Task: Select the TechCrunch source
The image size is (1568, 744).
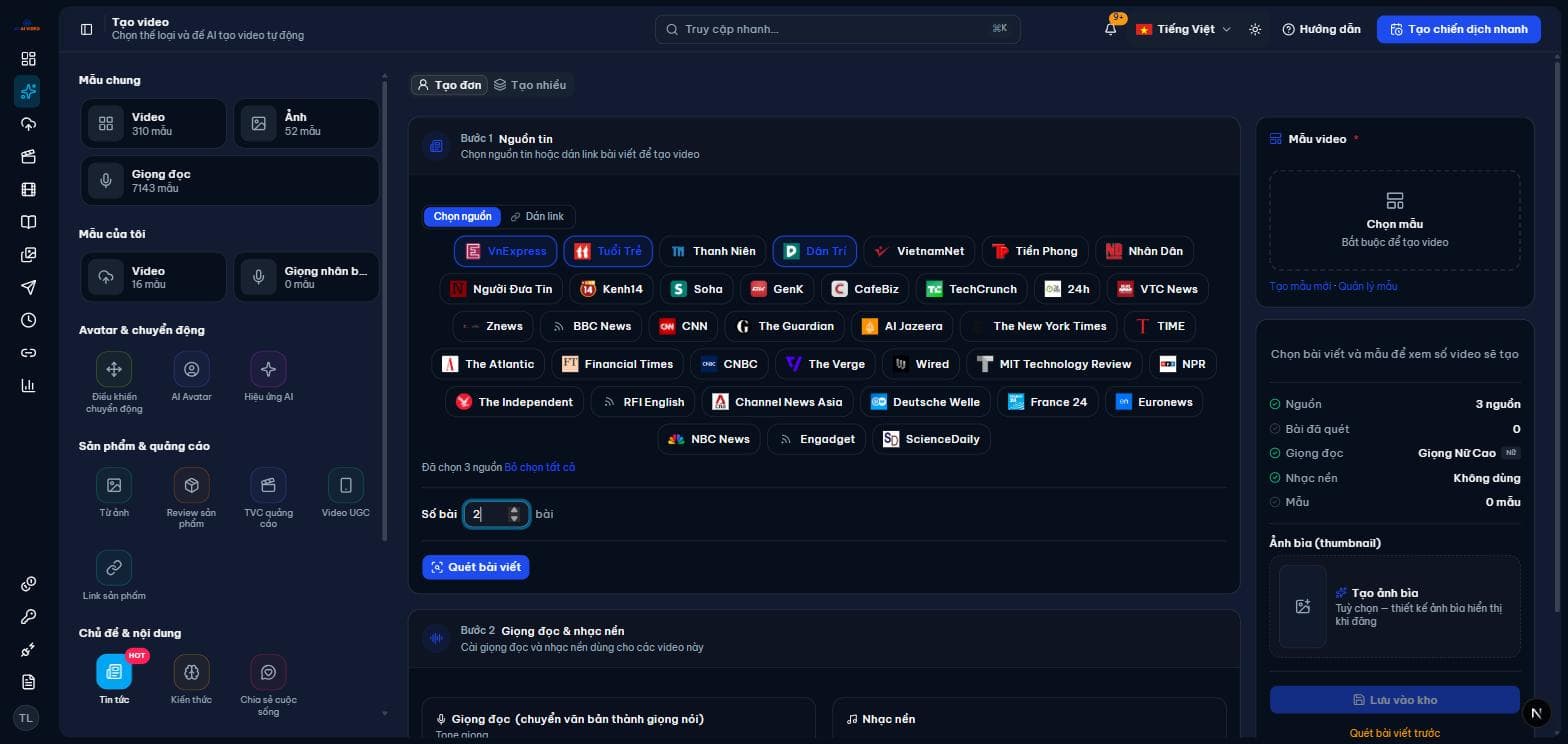Action: coord(971,289)
